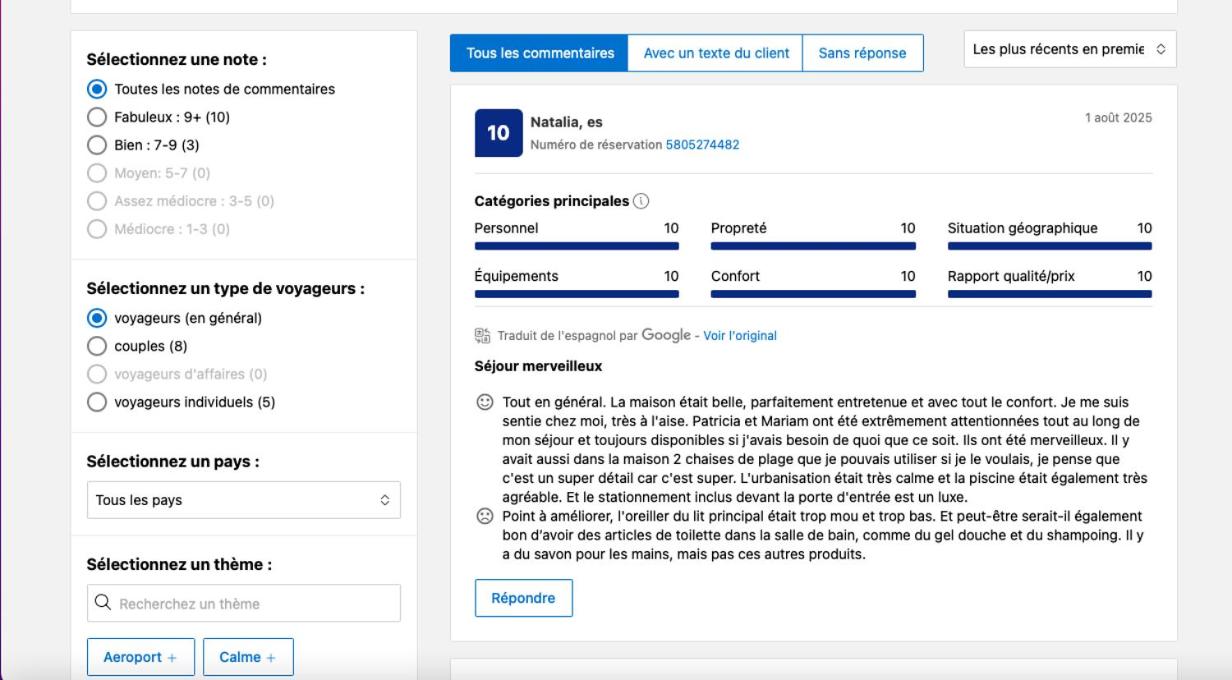This screenshot has height=680, width=1232.
Task: Click the Recherchez un thème search field
Action: point(255,603)
